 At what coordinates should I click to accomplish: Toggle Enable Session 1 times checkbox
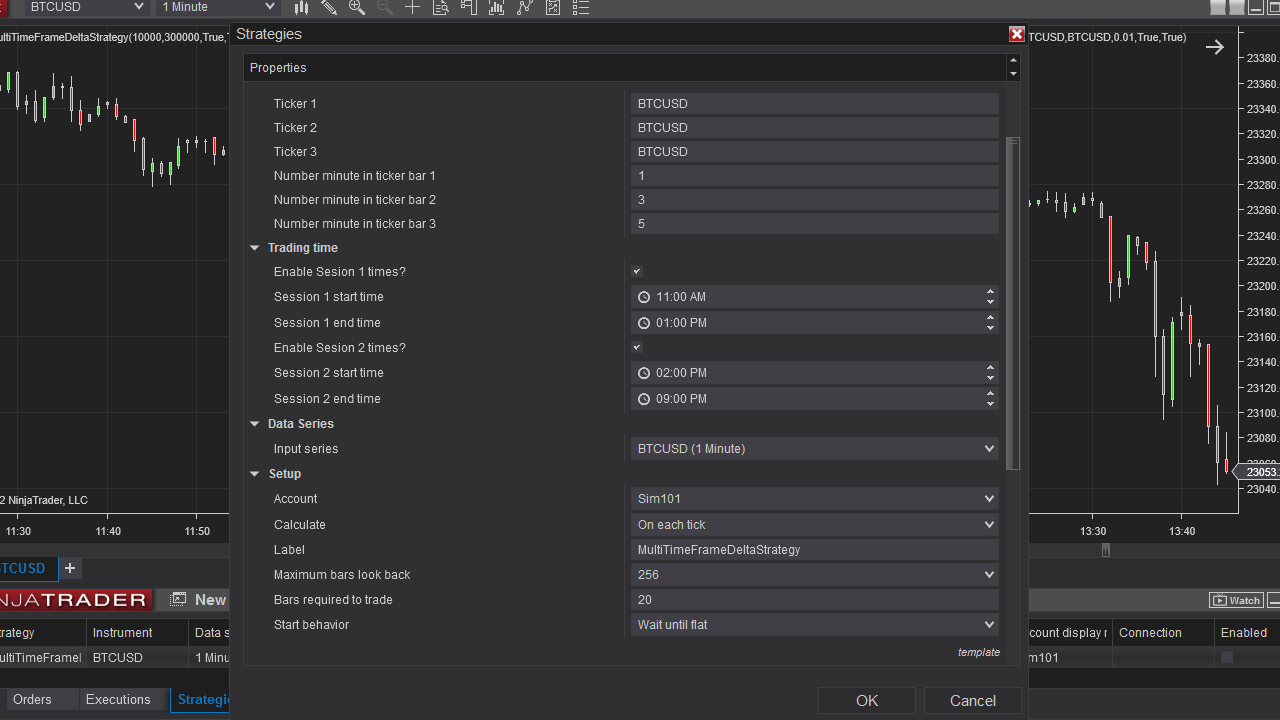tap(637, 271)
